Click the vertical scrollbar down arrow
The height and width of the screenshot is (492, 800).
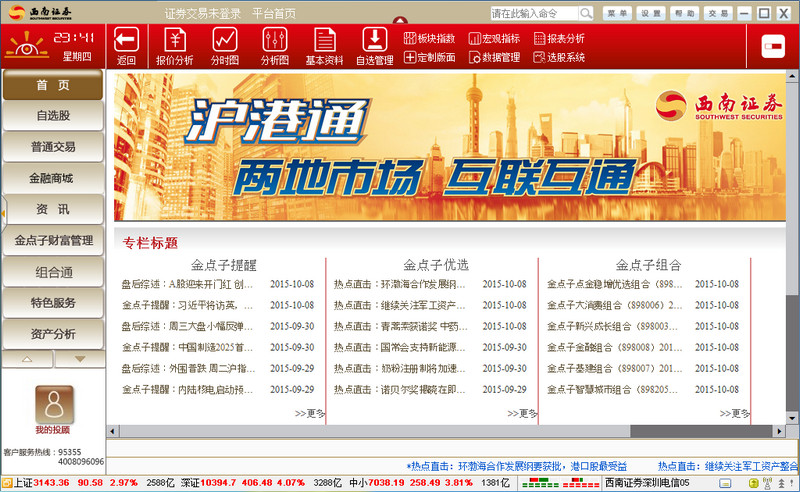(792, 419)
